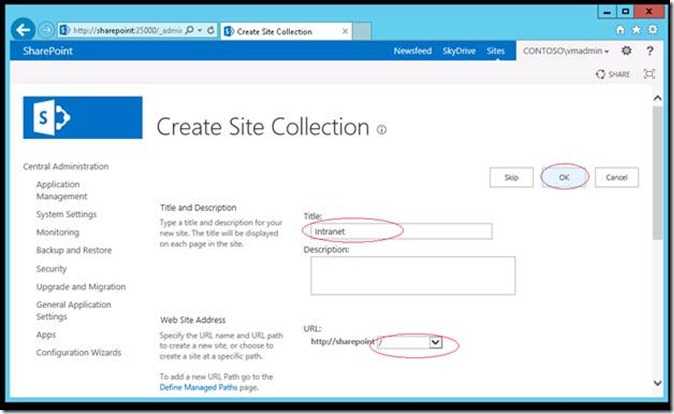Click the Title and Description heading
Image resolution: width=674 pixels, height=414 pixels.
198,208
